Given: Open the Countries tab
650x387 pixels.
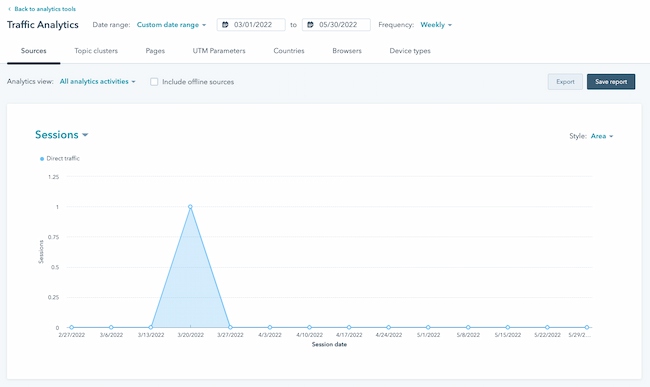Looking at the screenshot, I should 289,51.
